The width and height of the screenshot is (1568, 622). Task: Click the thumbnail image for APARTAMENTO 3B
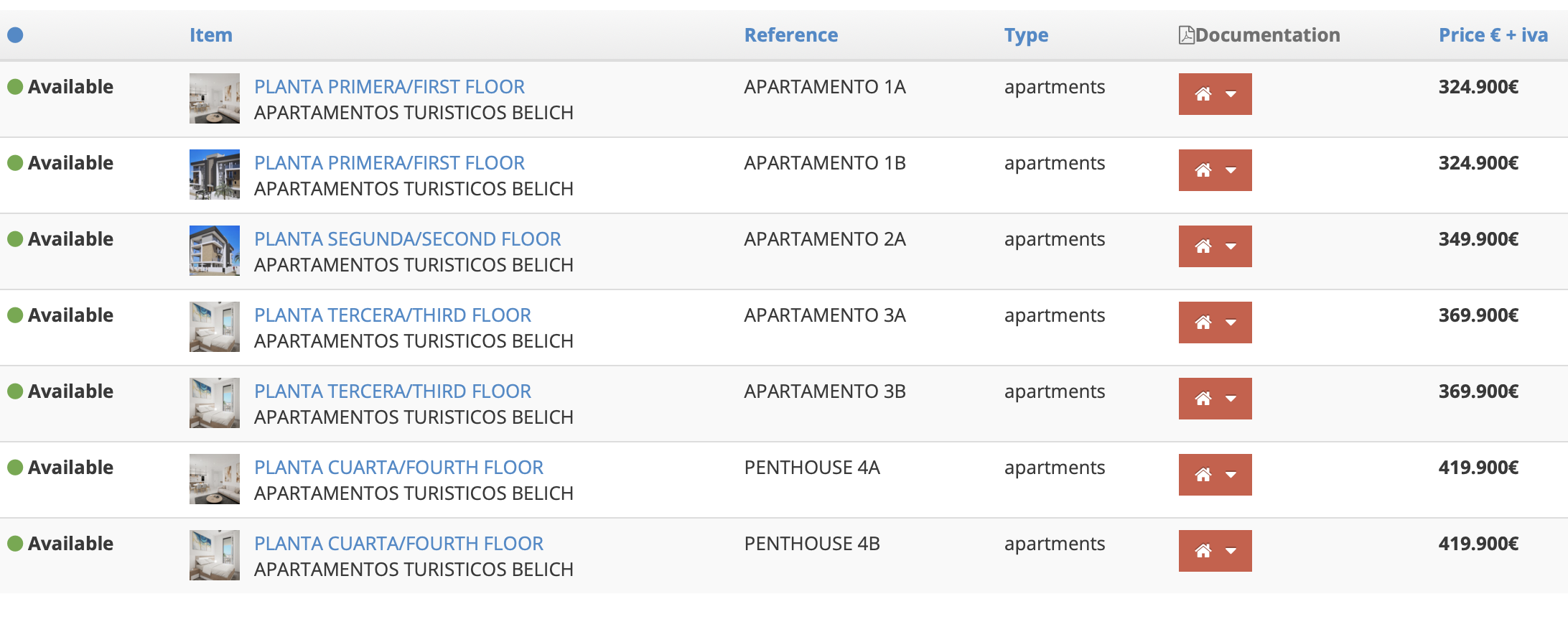coord(215,403)
